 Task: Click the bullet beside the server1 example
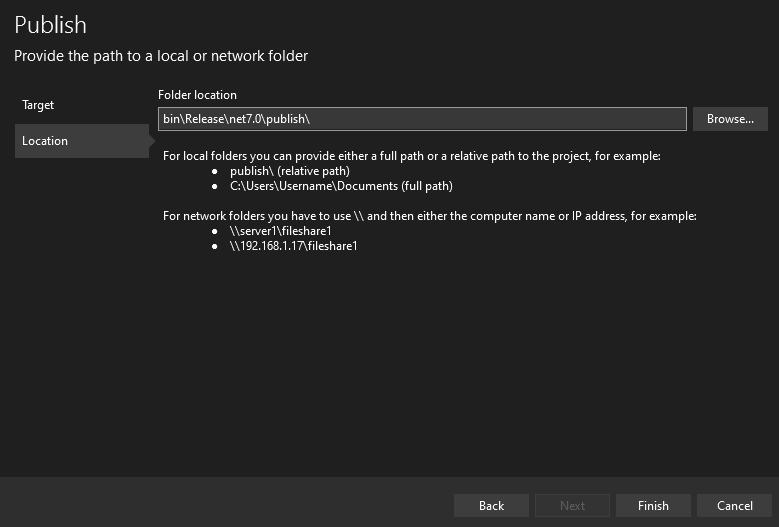tap(215, 231)
